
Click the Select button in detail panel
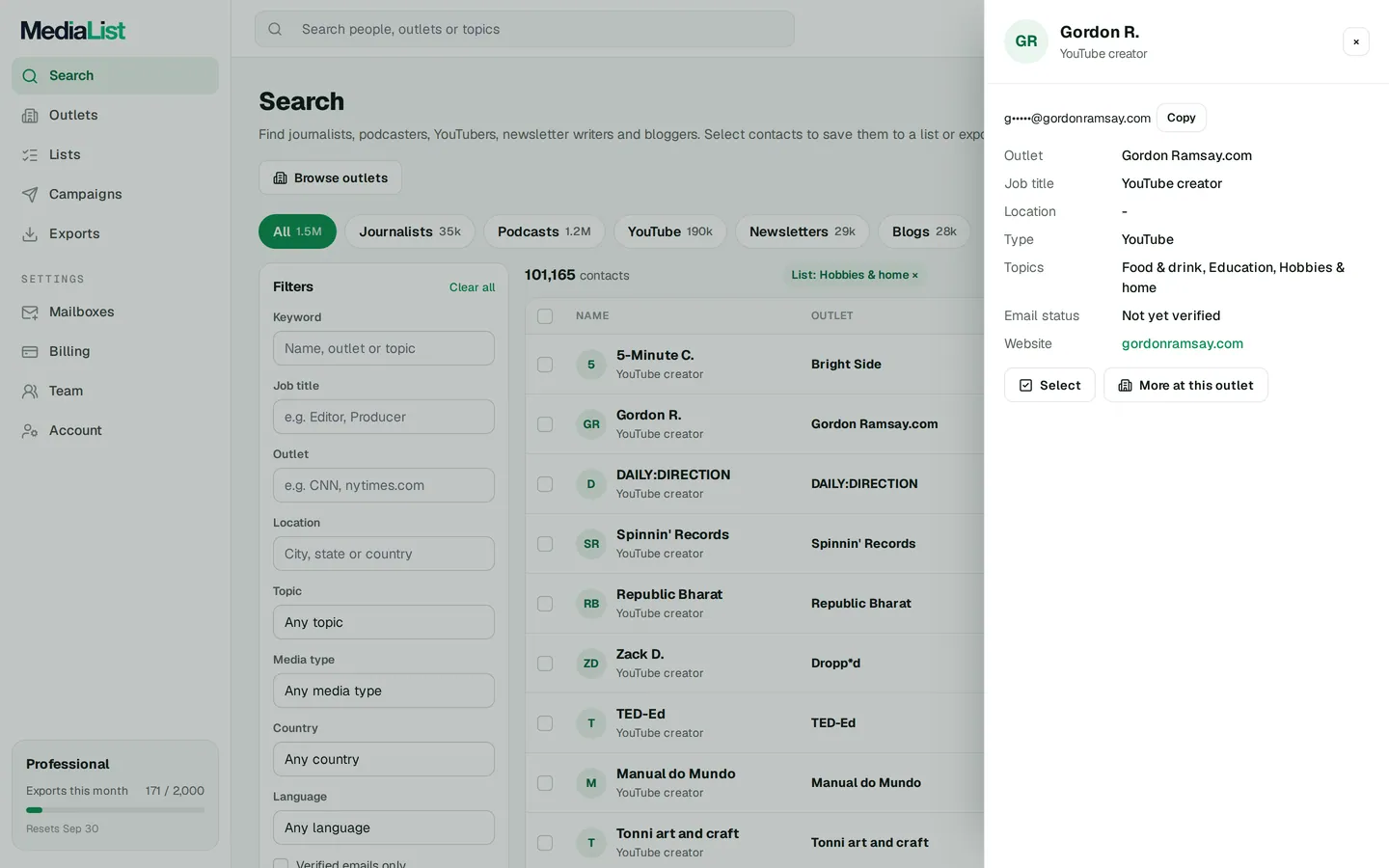pos(1049,385)
